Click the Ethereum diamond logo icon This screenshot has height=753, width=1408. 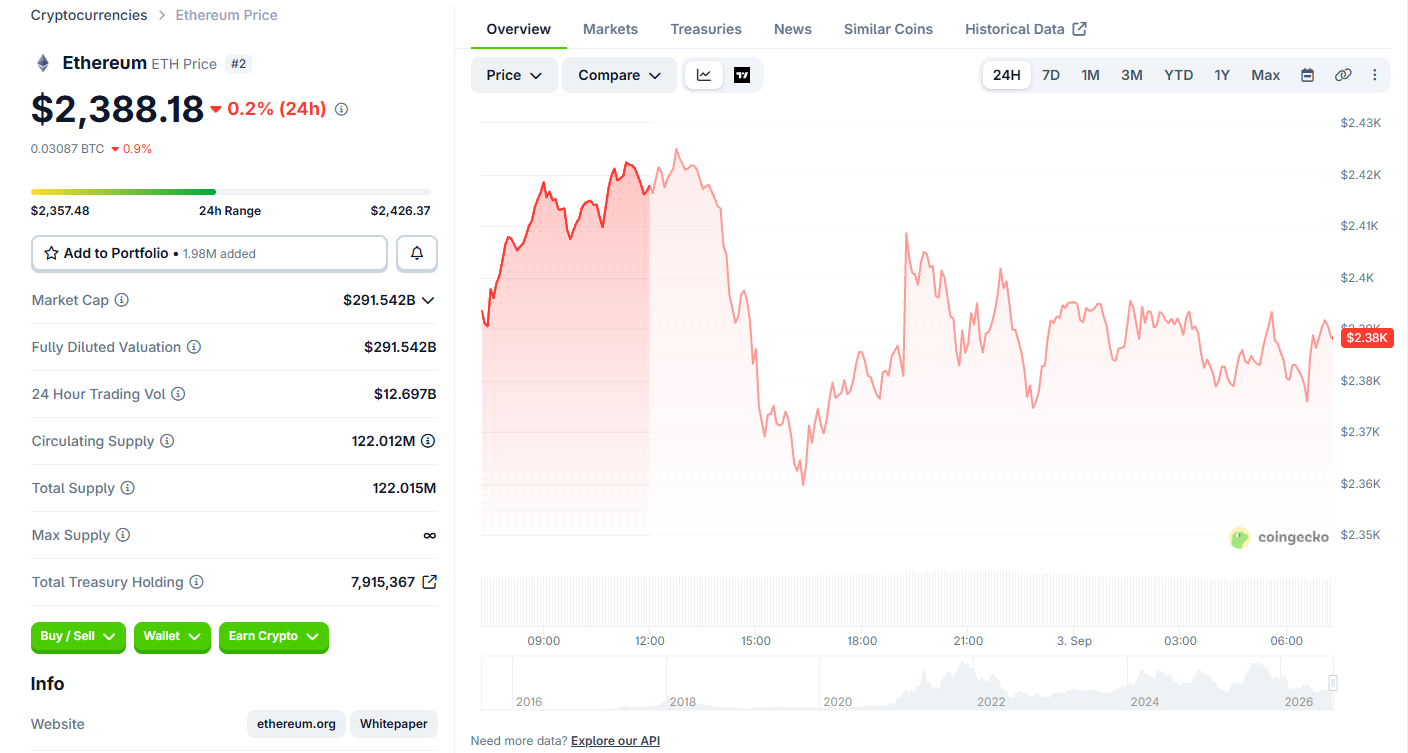coord(42,63)
